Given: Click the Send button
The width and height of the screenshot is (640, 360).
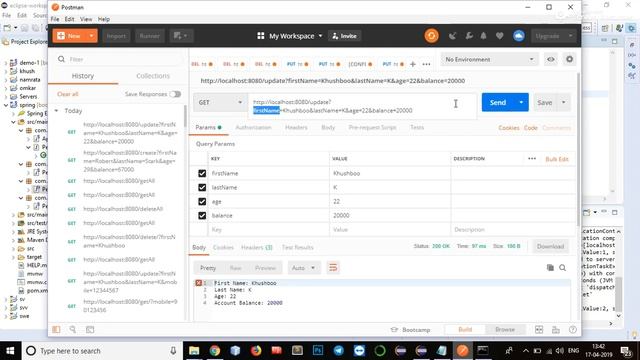Looking at the screenshot, I should (x=498, y=102).
